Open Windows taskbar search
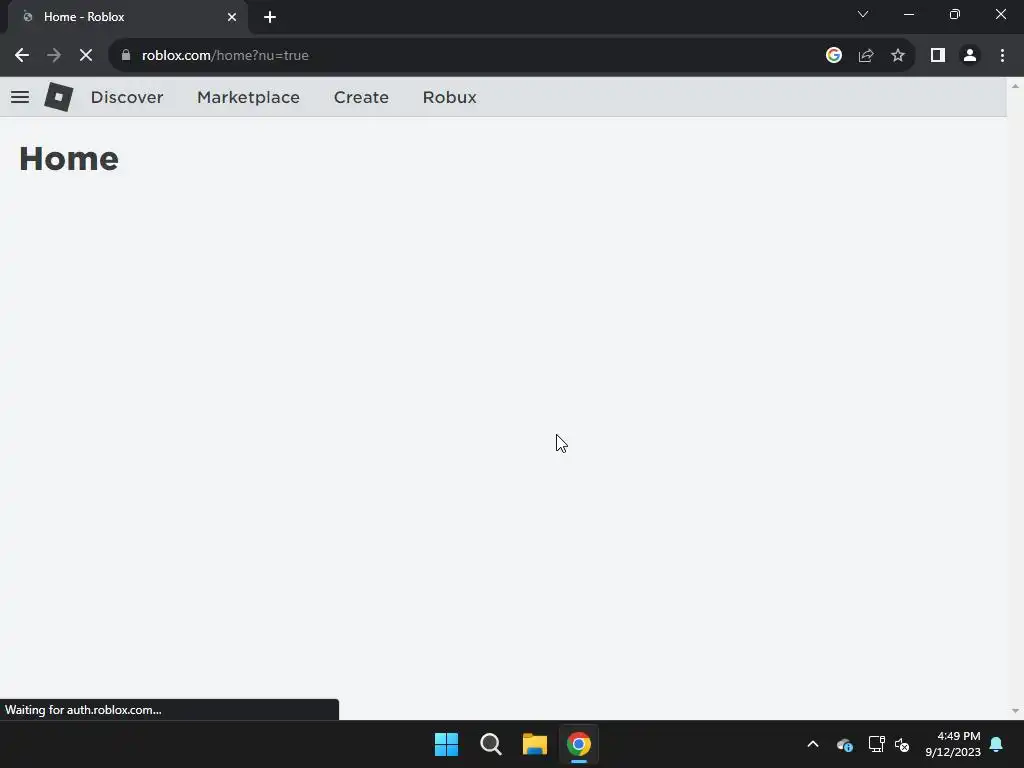Screen dimensions: 1024x768 490,744
